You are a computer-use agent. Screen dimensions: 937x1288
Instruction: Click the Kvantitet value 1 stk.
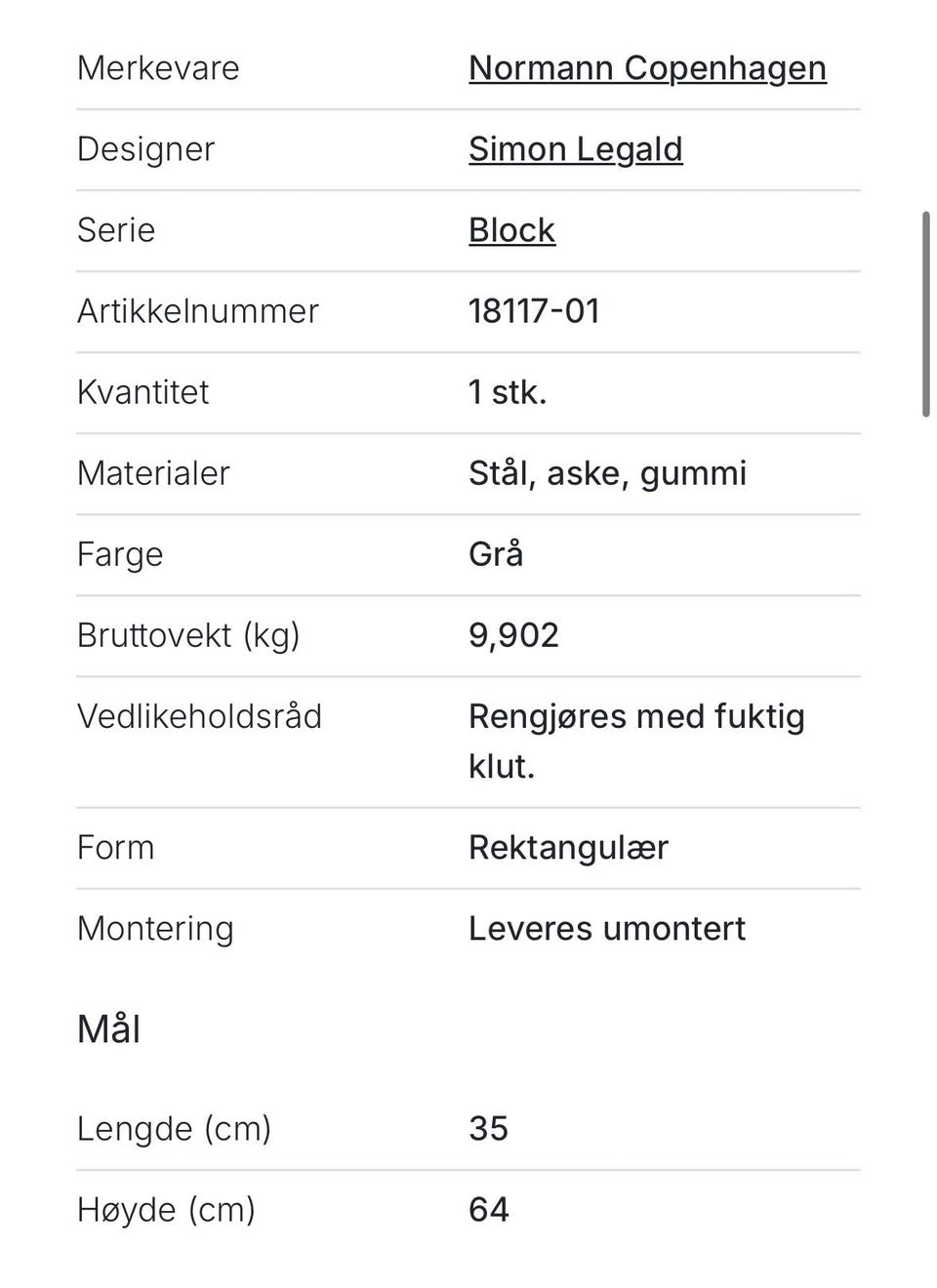click(x=508, y=392)
